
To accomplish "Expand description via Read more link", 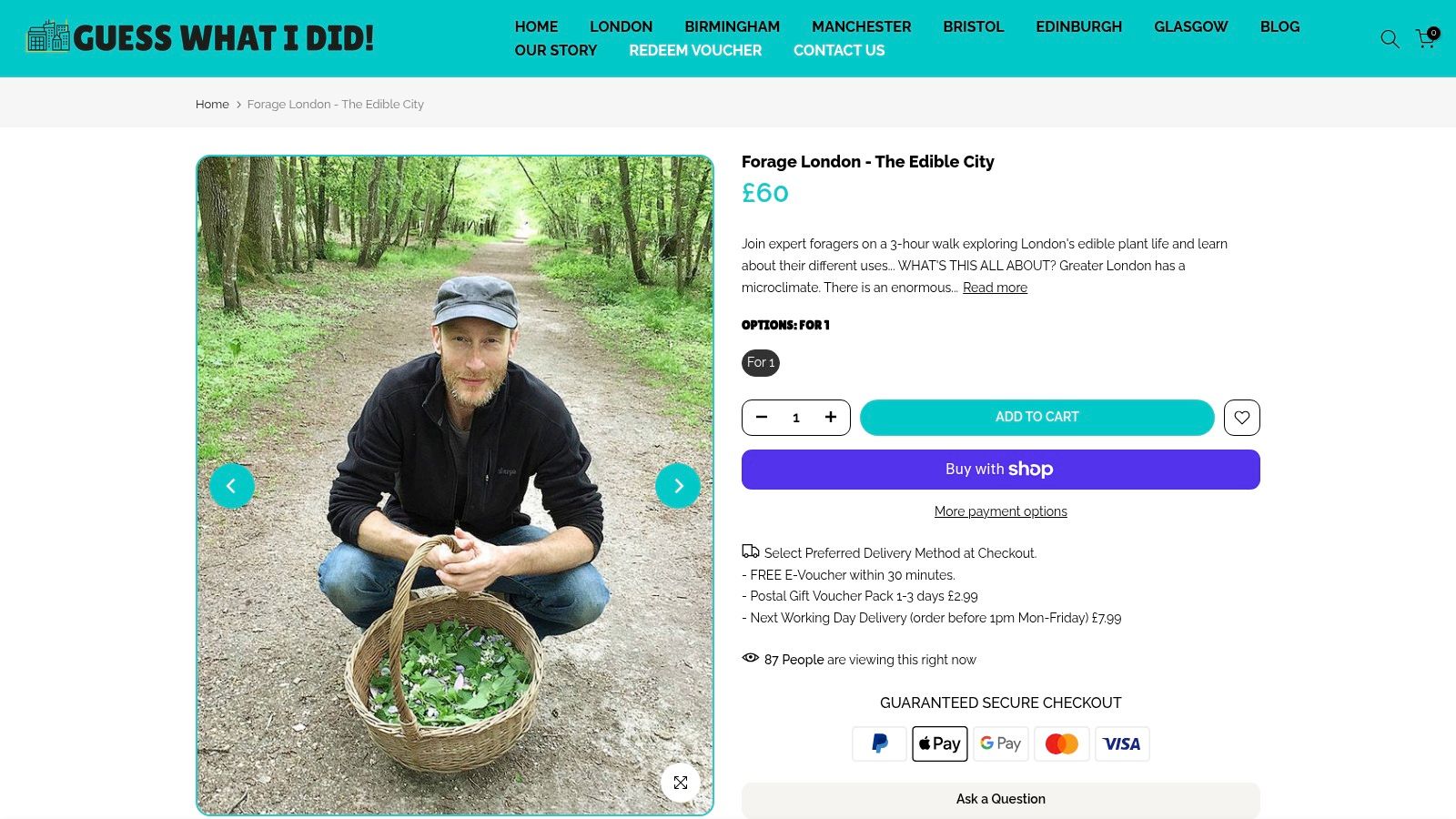I will (x=995, y=288).
